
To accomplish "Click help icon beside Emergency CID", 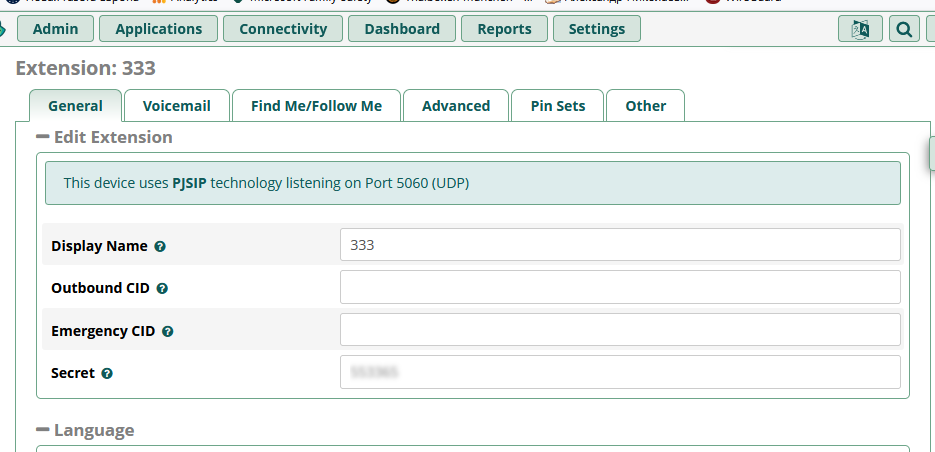I will tap(168, 331).
